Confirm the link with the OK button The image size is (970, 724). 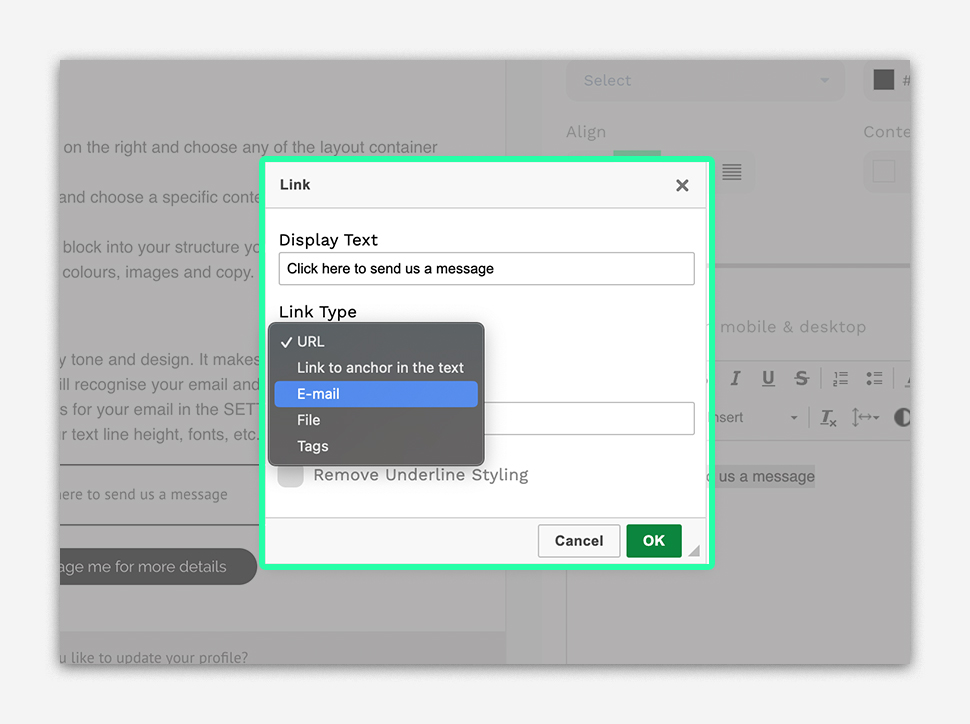[x=654, y=540]
